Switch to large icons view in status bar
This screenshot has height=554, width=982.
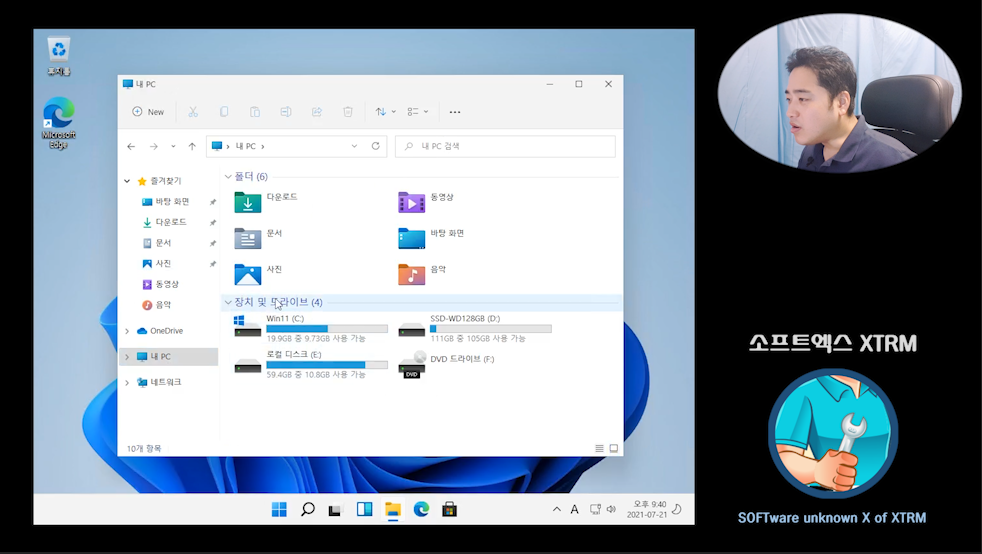tap(614, 449)
